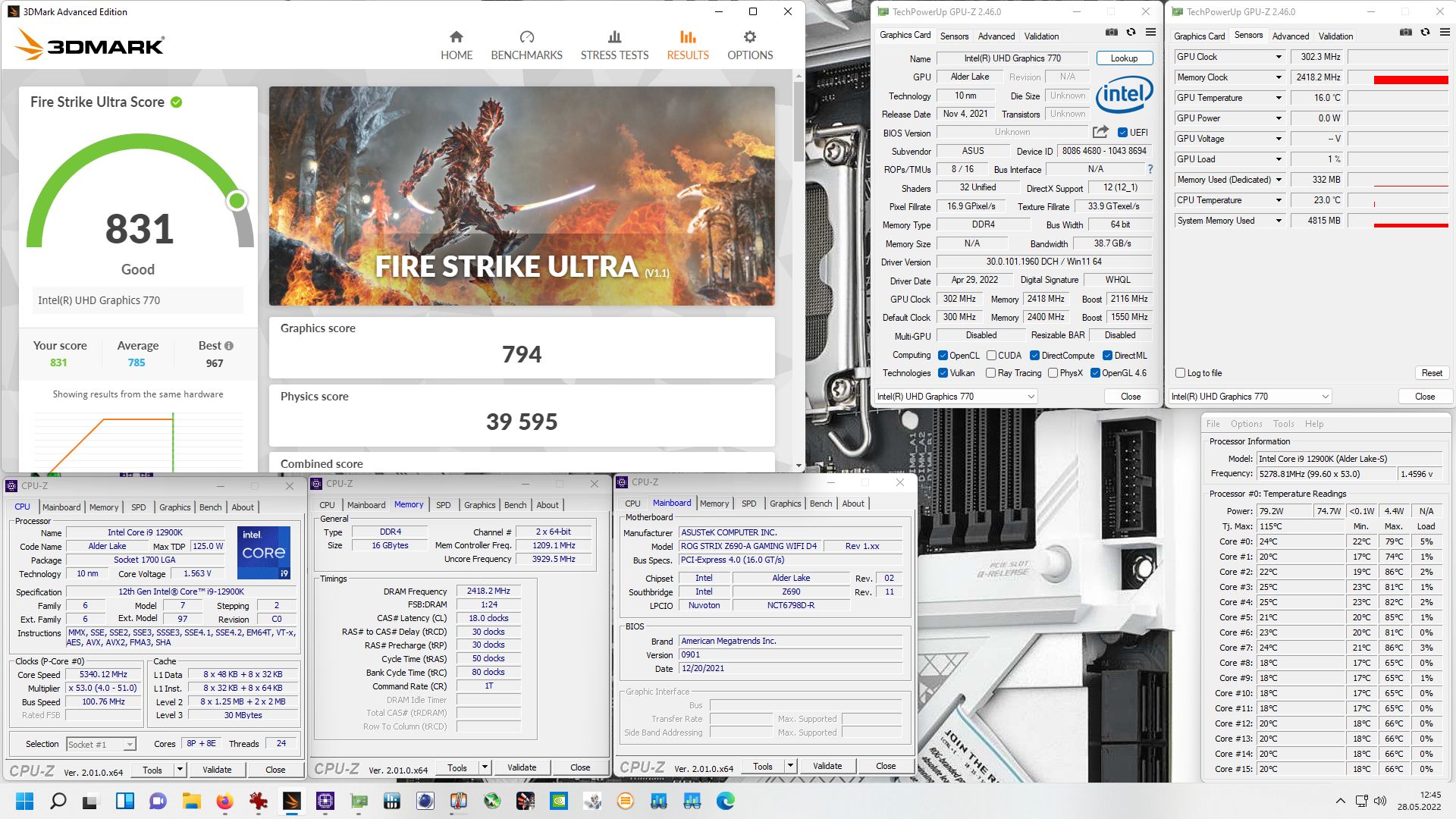1456x819 pixels.
Task: Open Firefox from the taskbar
Action: pyautogui.click(x=224, y=801)
